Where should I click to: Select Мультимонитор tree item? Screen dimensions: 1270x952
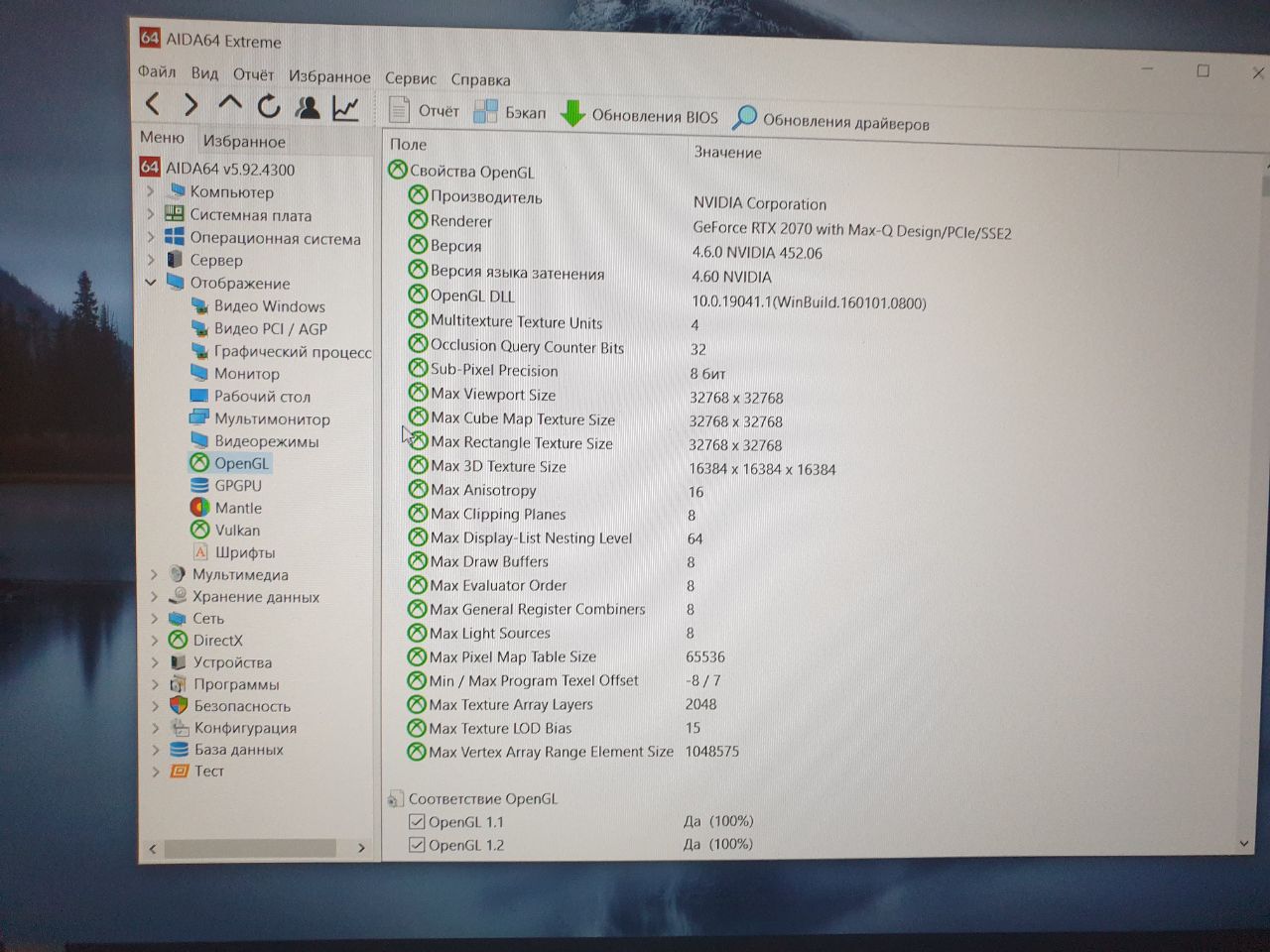coord(260,418)
